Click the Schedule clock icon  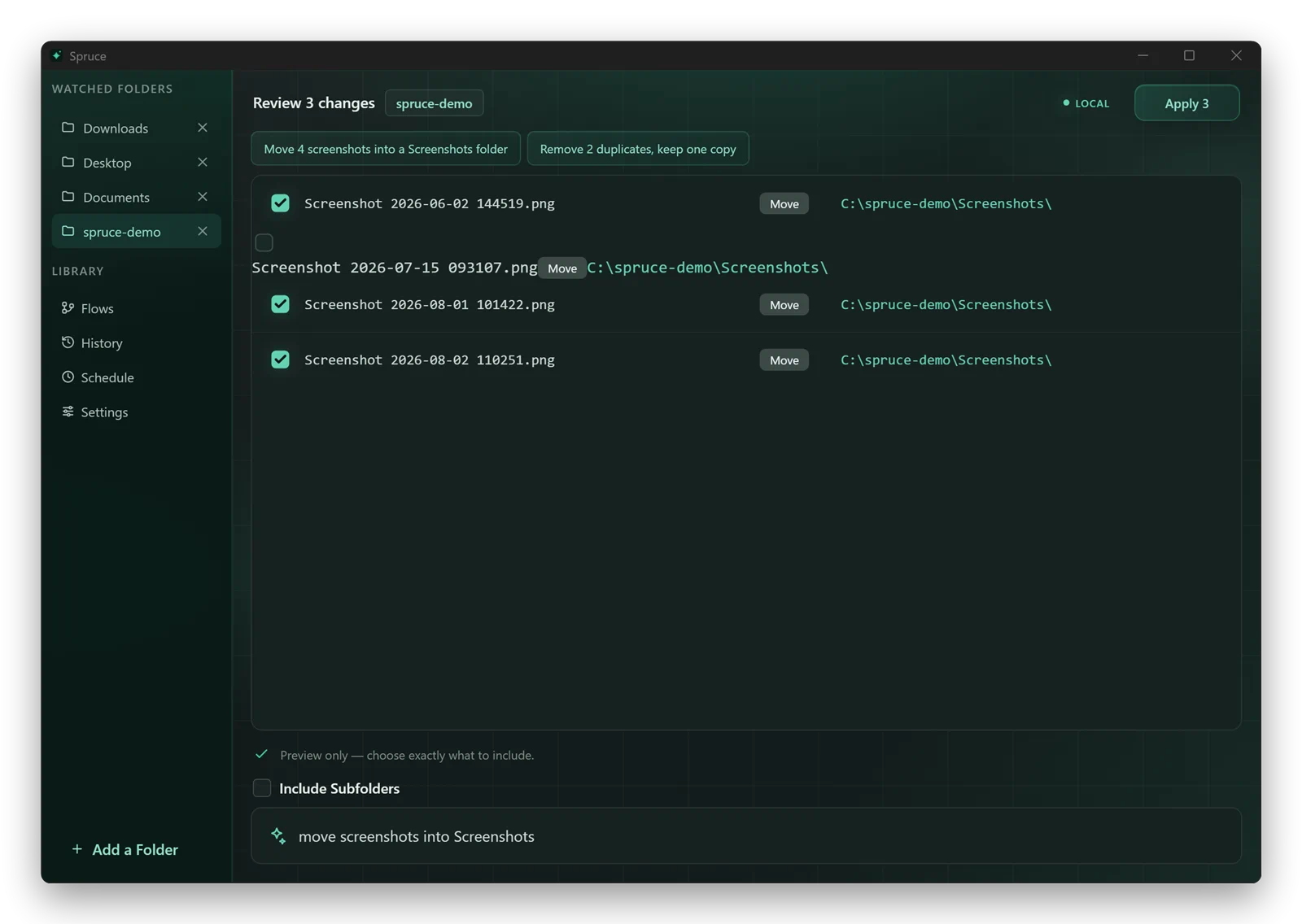click(68, 377)
